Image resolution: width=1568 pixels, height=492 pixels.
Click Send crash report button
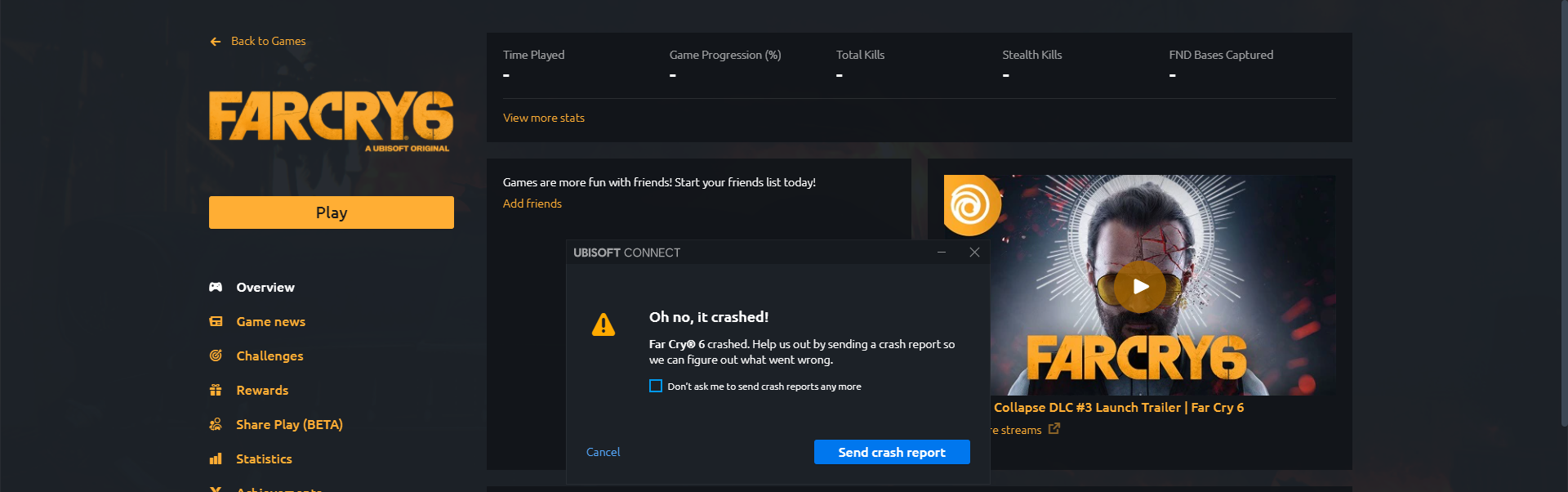coord(892,452)
